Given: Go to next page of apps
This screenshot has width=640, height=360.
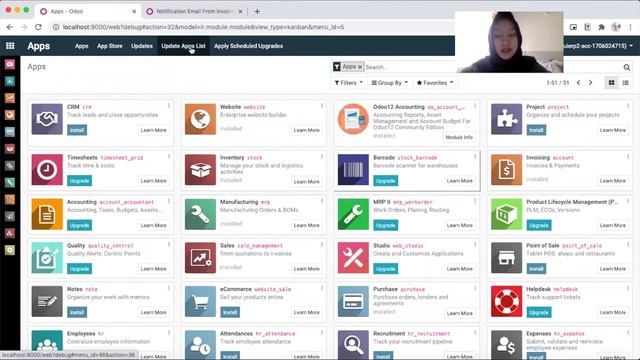Looking at the screenshot, I should pos(590,83).
